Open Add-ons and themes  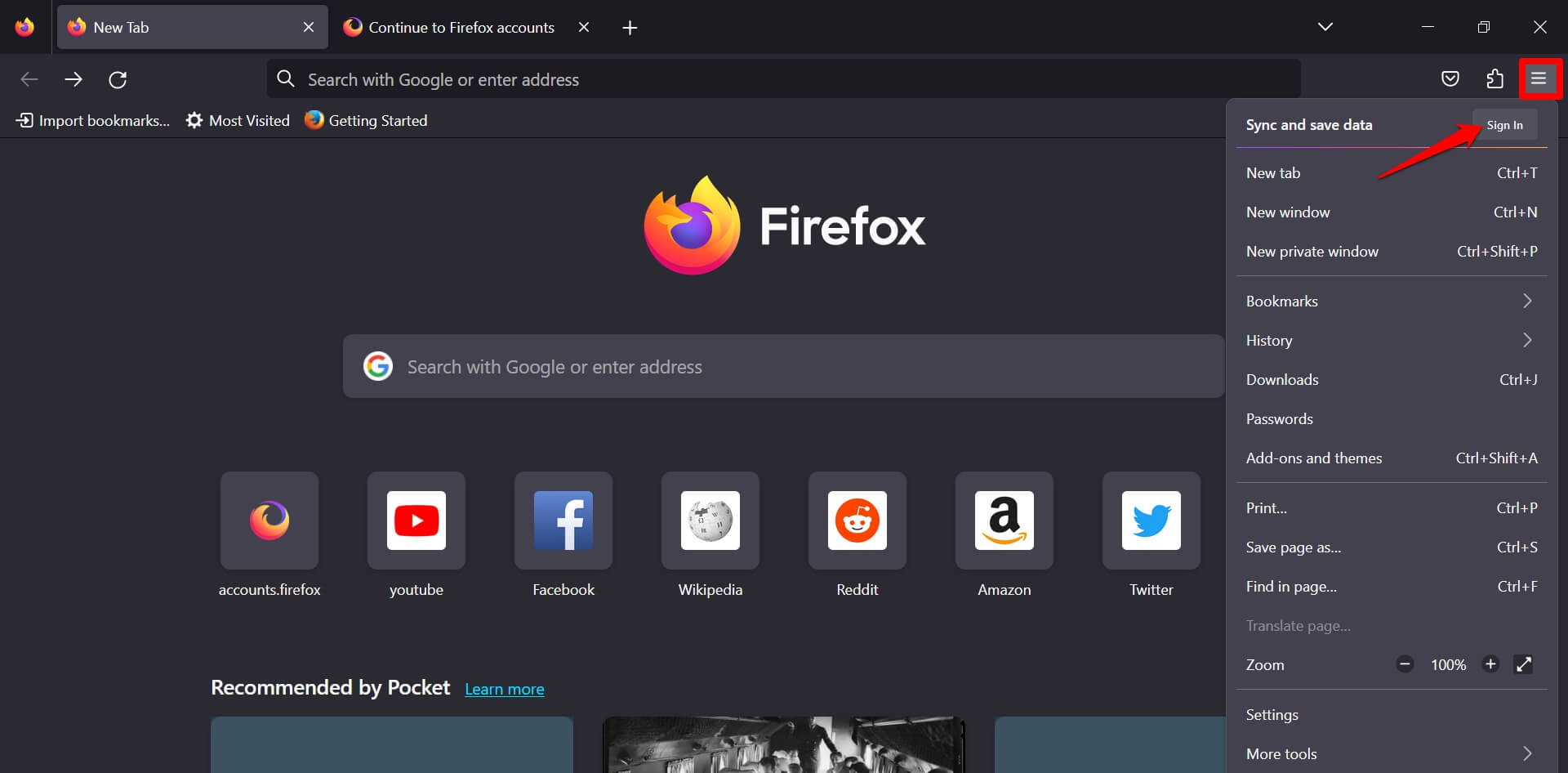point(1392,458)
